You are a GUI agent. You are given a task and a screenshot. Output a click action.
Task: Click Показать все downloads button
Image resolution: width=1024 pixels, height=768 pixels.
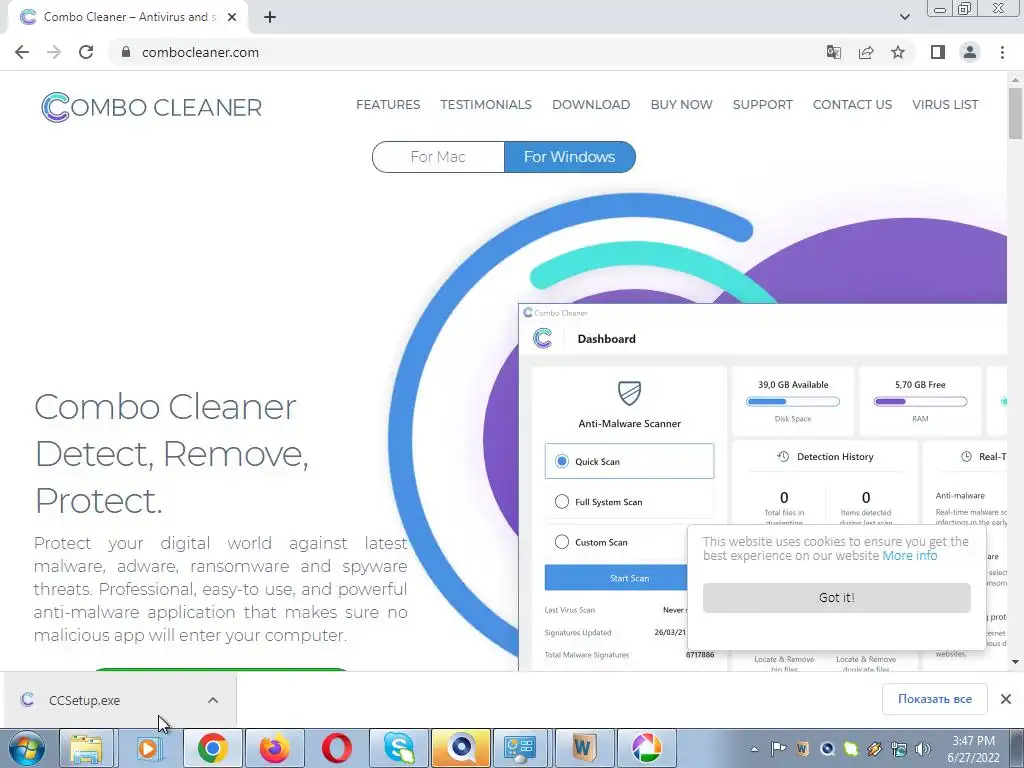tap(935, 699)
